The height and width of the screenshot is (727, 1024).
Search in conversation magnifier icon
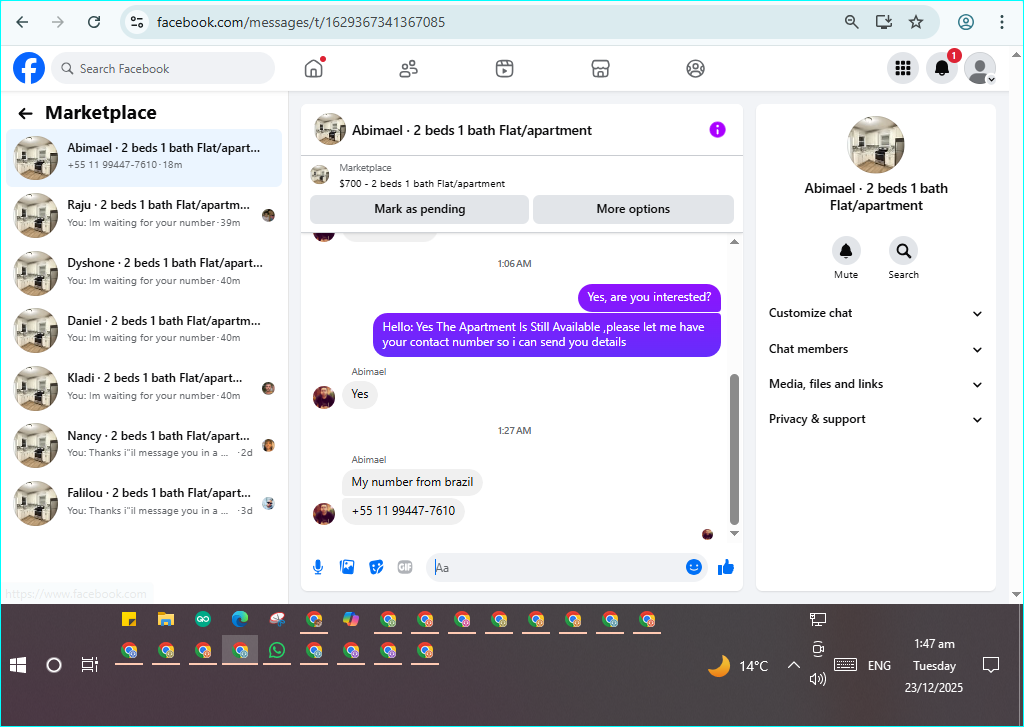coord(903,251)
